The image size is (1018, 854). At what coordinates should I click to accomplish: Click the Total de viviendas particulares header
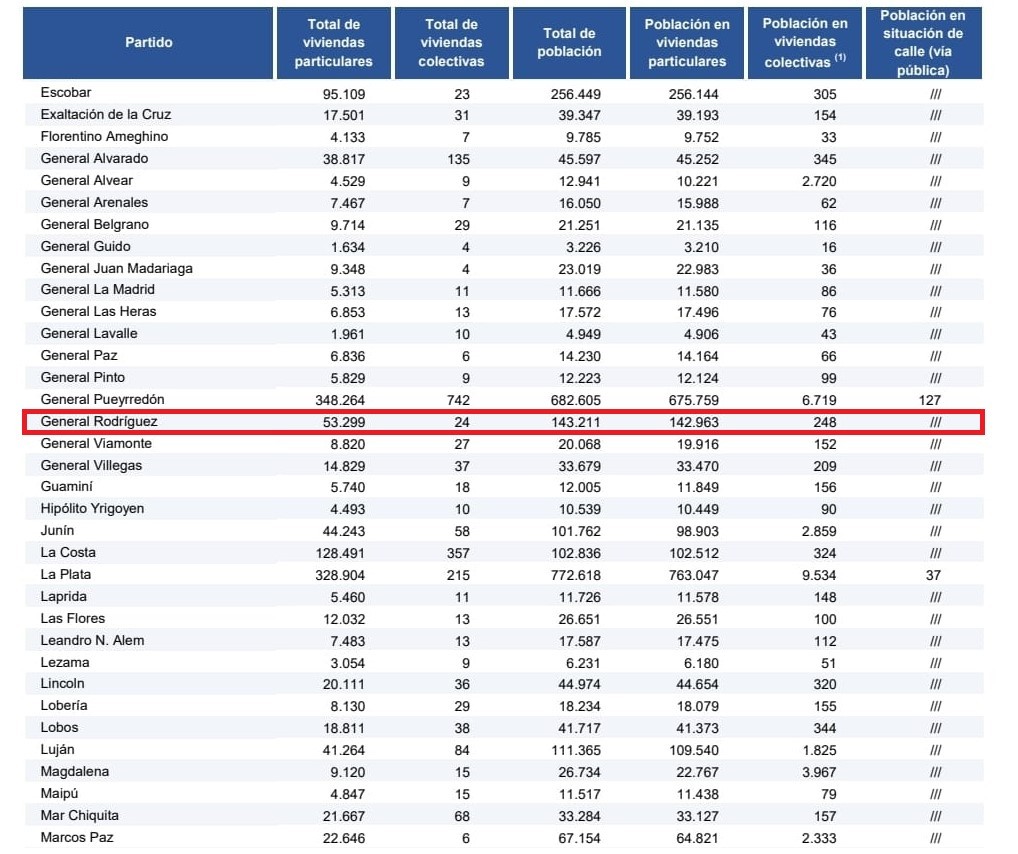pyautogui.click(x=334, y=43)
